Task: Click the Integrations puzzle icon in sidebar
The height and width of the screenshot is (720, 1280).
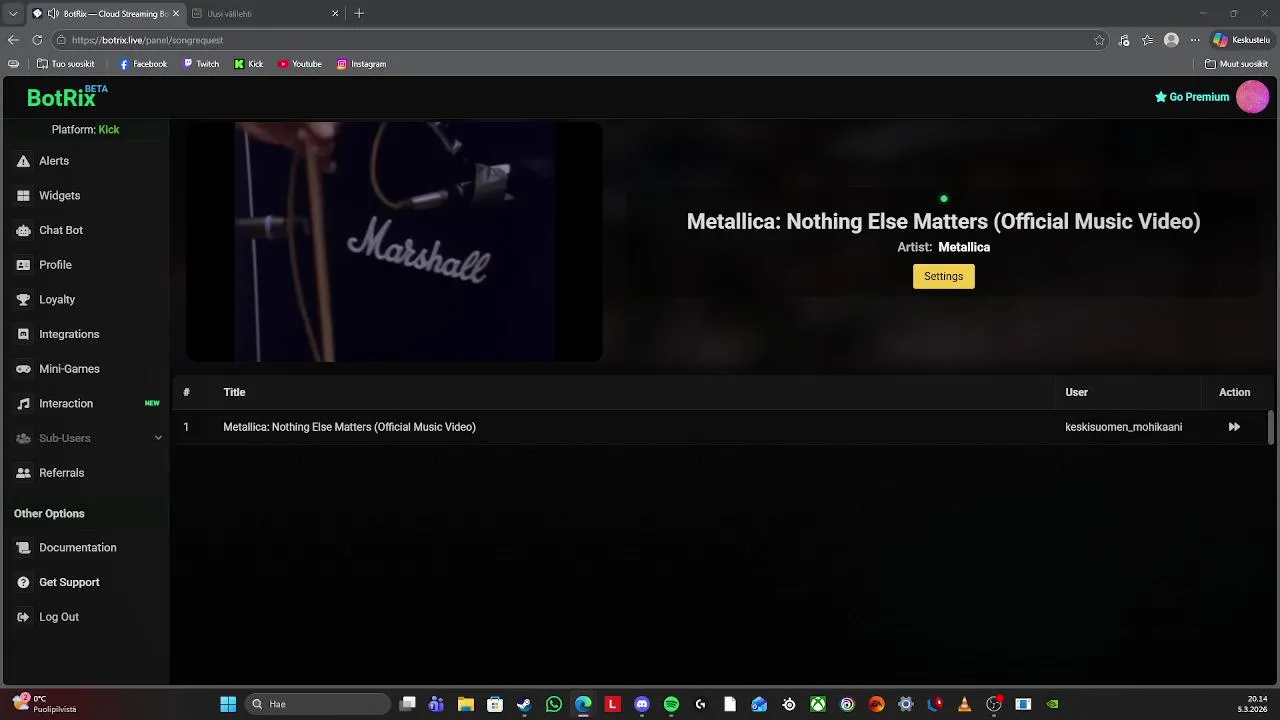Action: 23,334
